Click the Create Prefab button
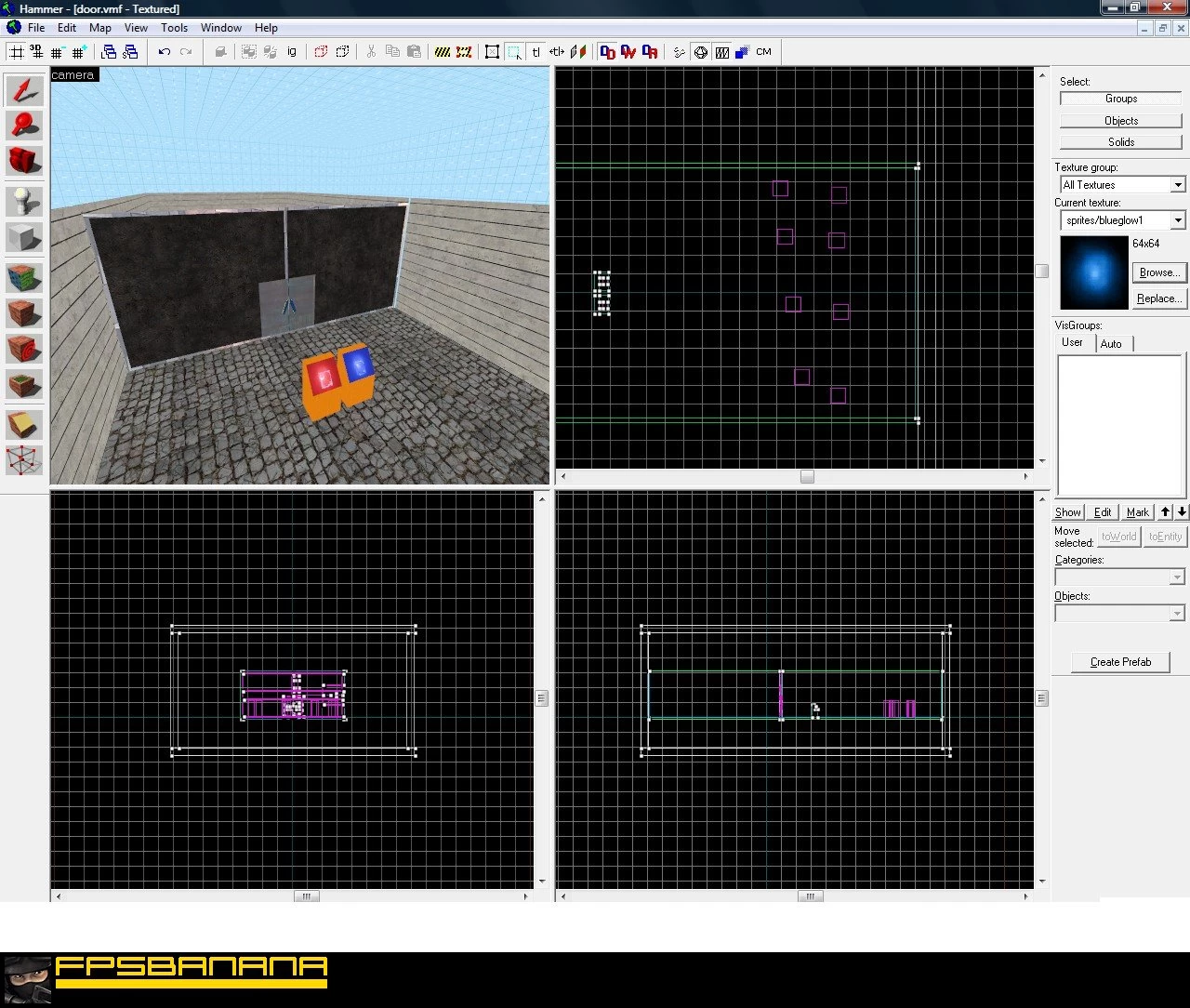 1120,662
